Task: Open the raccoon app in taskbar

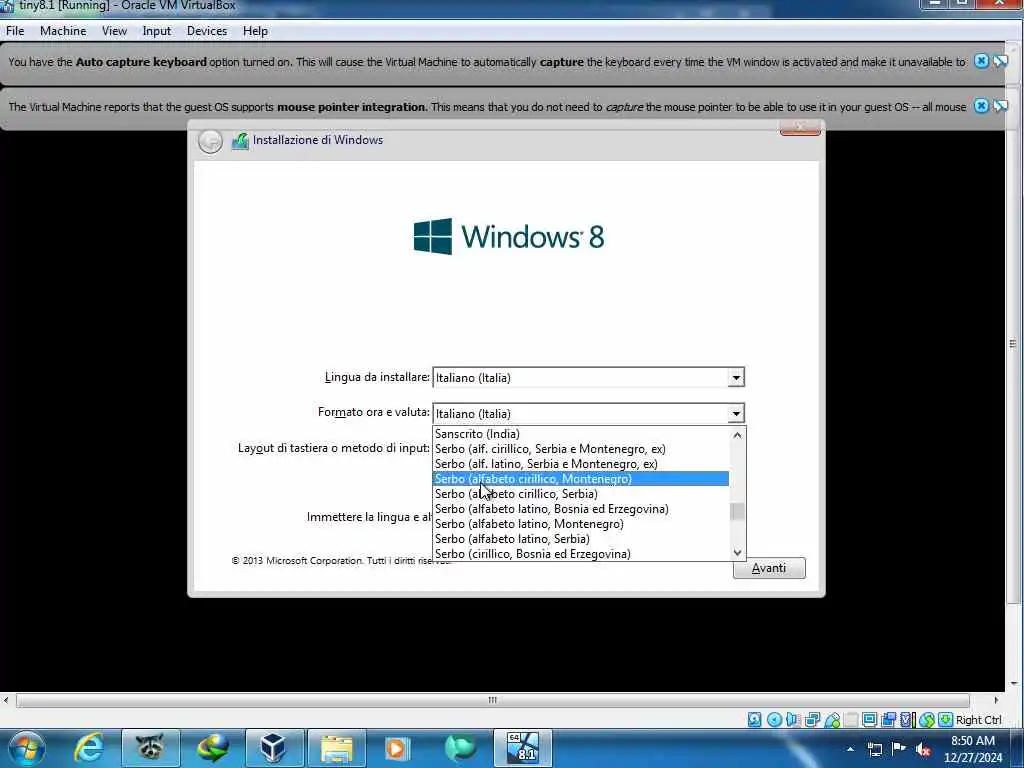Action: (x=150, y=748)
